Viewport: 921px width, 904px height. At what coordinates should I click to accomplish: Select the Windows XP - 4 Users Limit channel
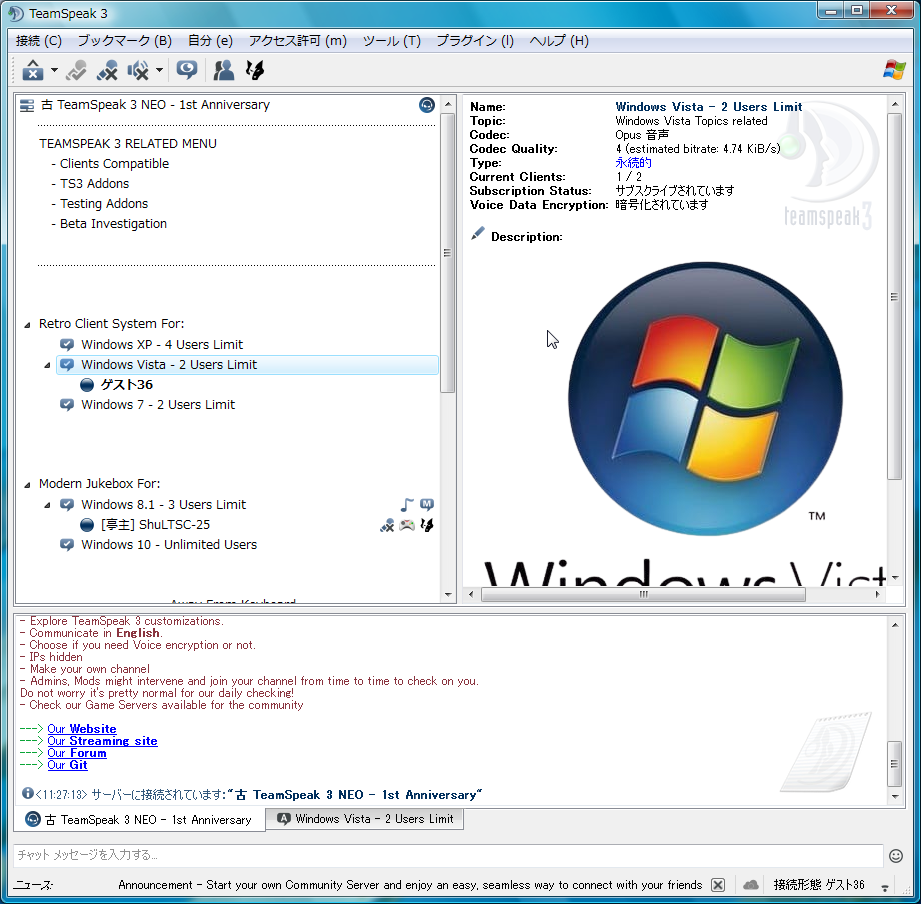tap(162, 345)
